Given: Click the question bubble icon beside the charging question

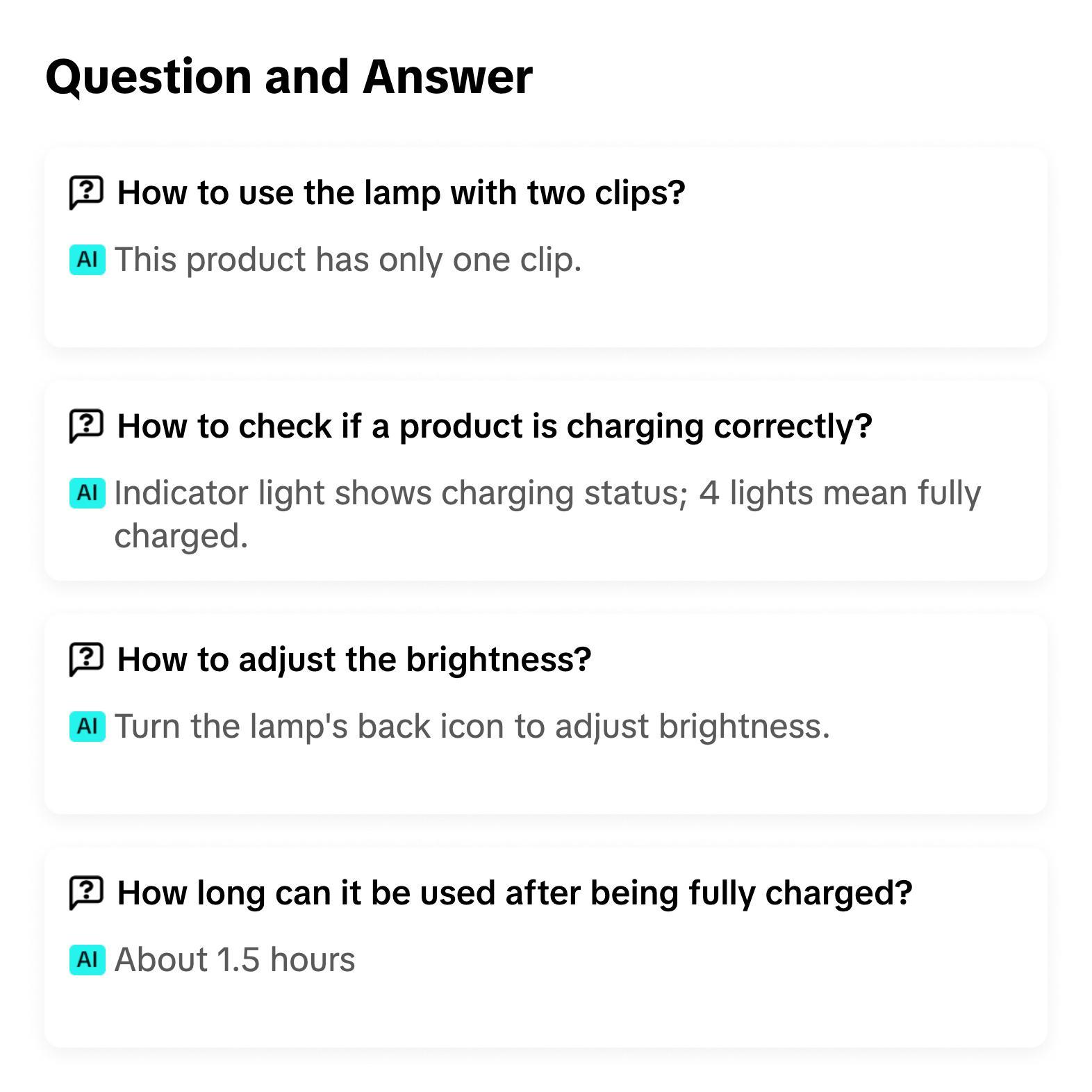Looking at the screenshot, I should (85, 426).
